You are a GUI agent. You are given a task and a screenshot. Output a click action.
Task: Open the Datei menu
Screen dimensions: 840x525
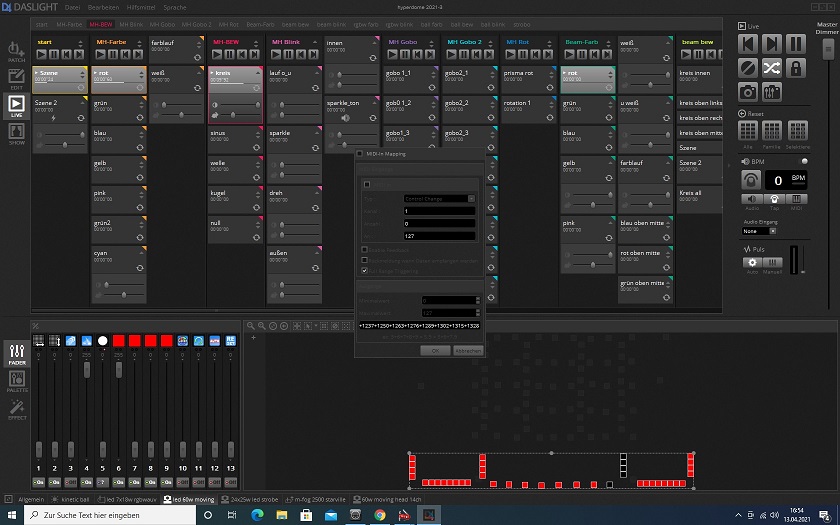point(72,8)
